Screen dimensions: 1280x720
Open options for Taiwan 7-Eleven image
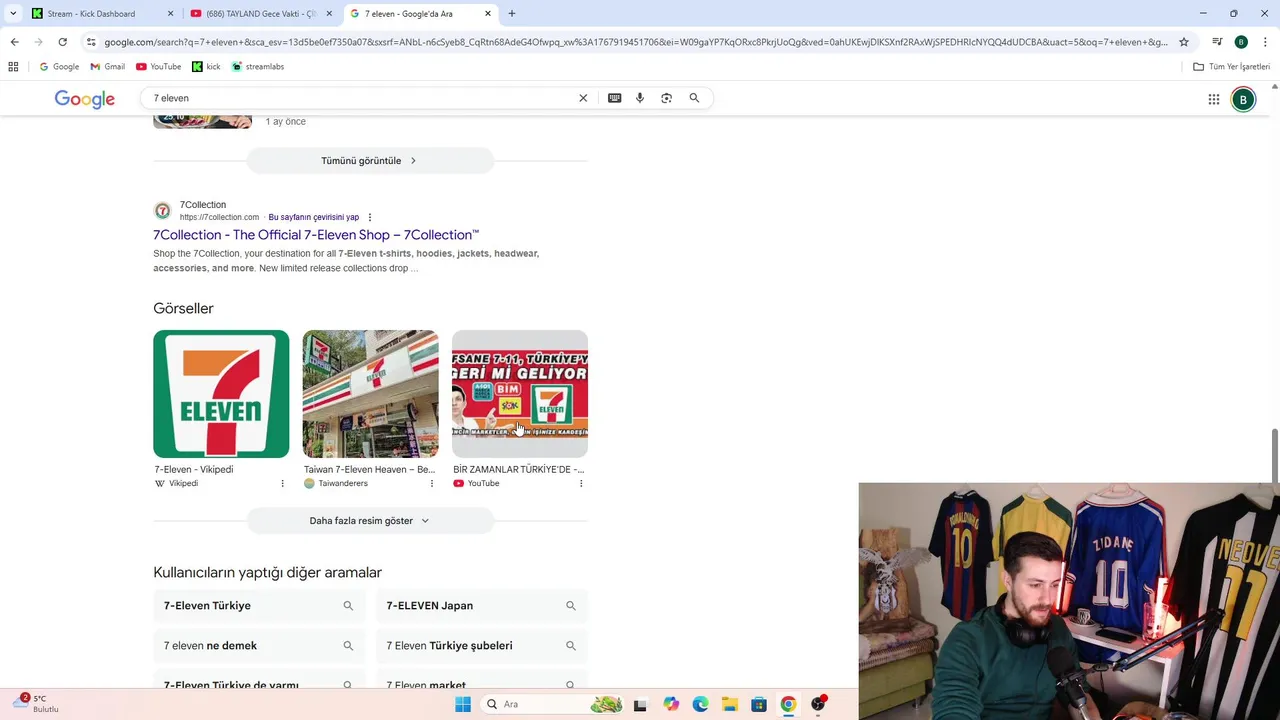[431, 483]
